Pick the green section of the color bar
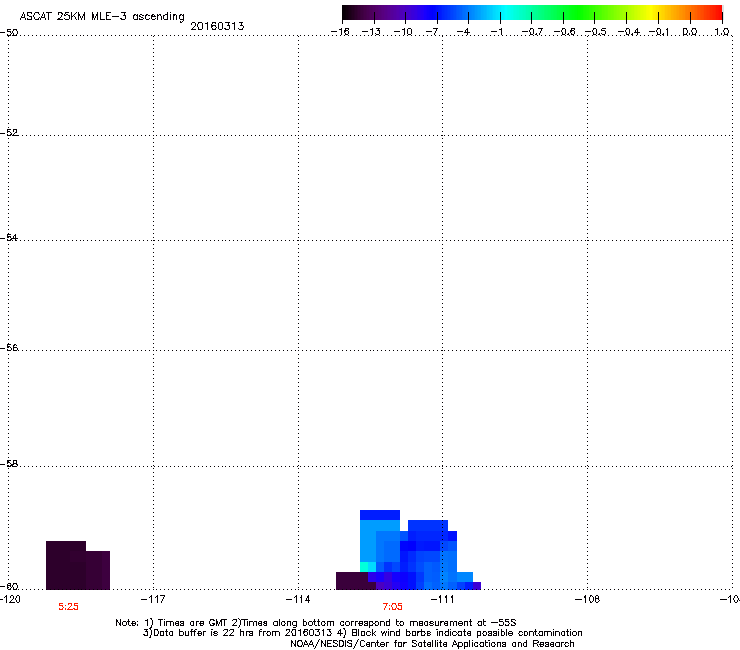The width and height of the screenshot is (740, 650). [580, 13]
